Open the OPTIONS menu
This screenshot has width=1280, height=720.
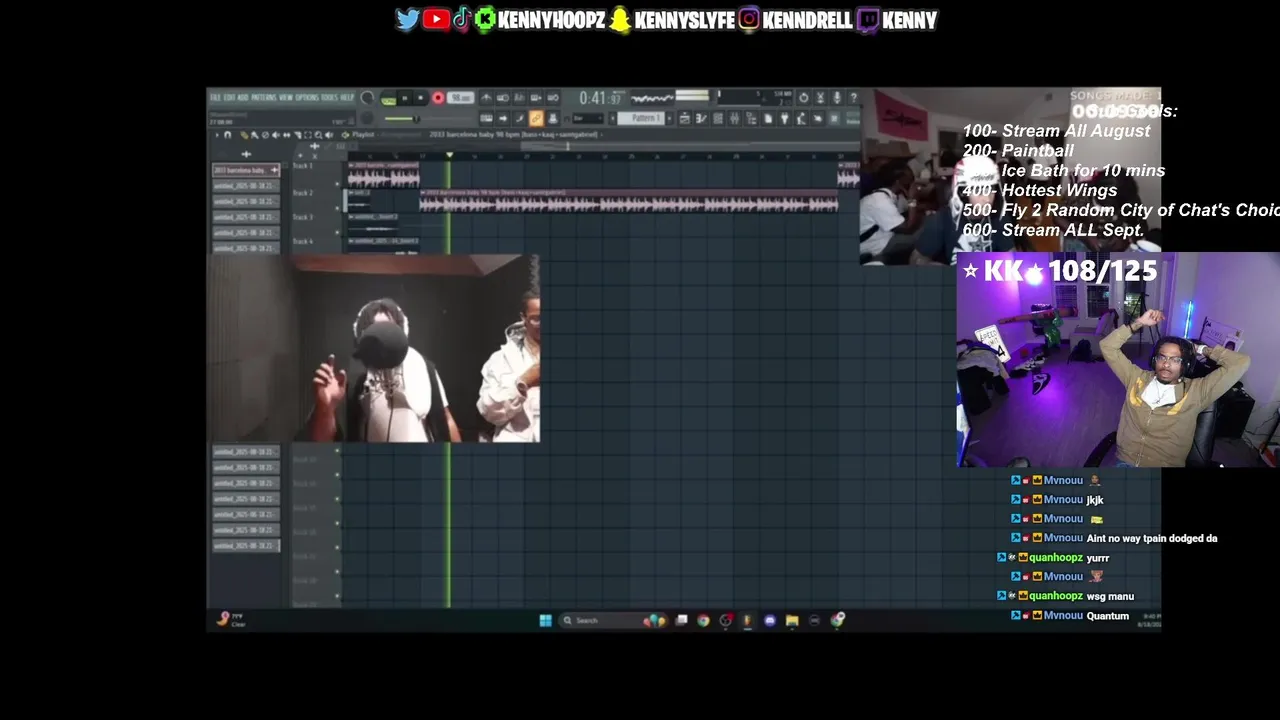pyautogui.click(x=307, y=97)
